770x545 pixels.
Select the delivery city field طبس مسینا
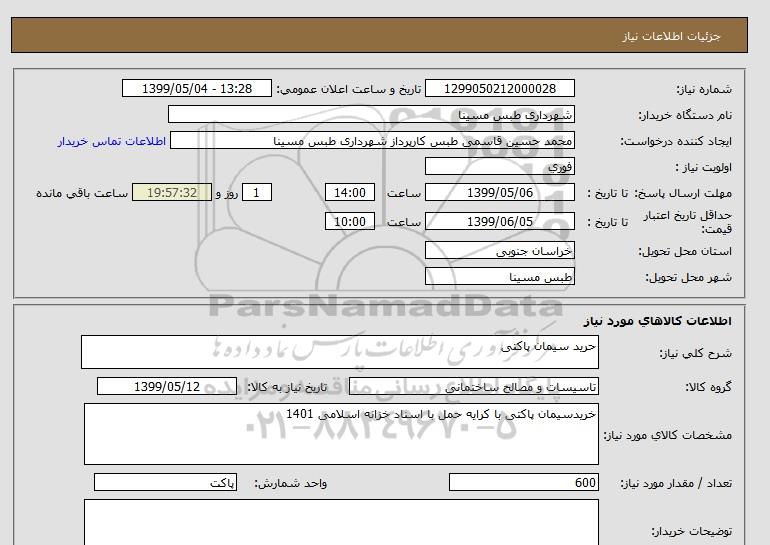point(499,276)
